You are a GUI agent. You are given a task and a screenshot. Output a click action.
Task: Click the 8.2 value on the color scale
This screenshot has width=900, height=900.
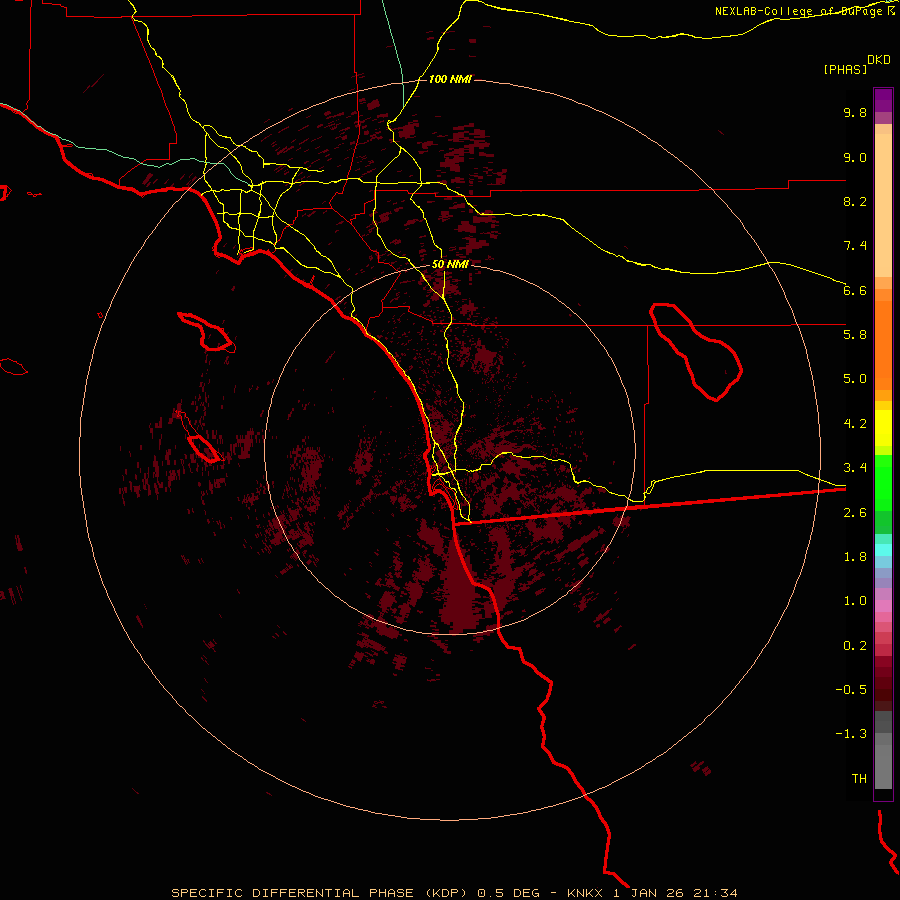pyautogui.click(x=855, y=201)
